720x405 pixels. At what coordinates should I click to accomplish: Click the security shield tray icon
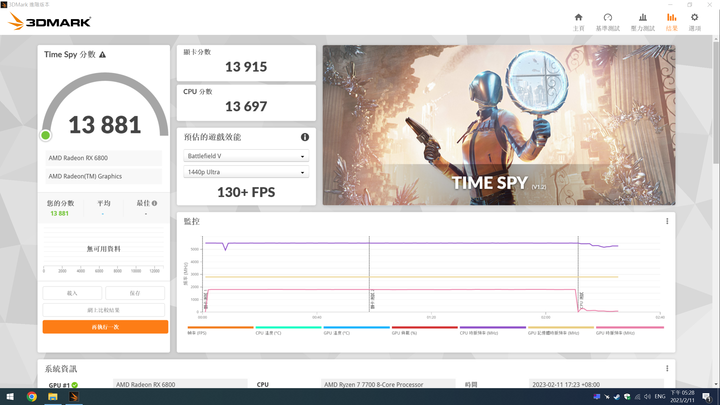[x=627, y=397]
